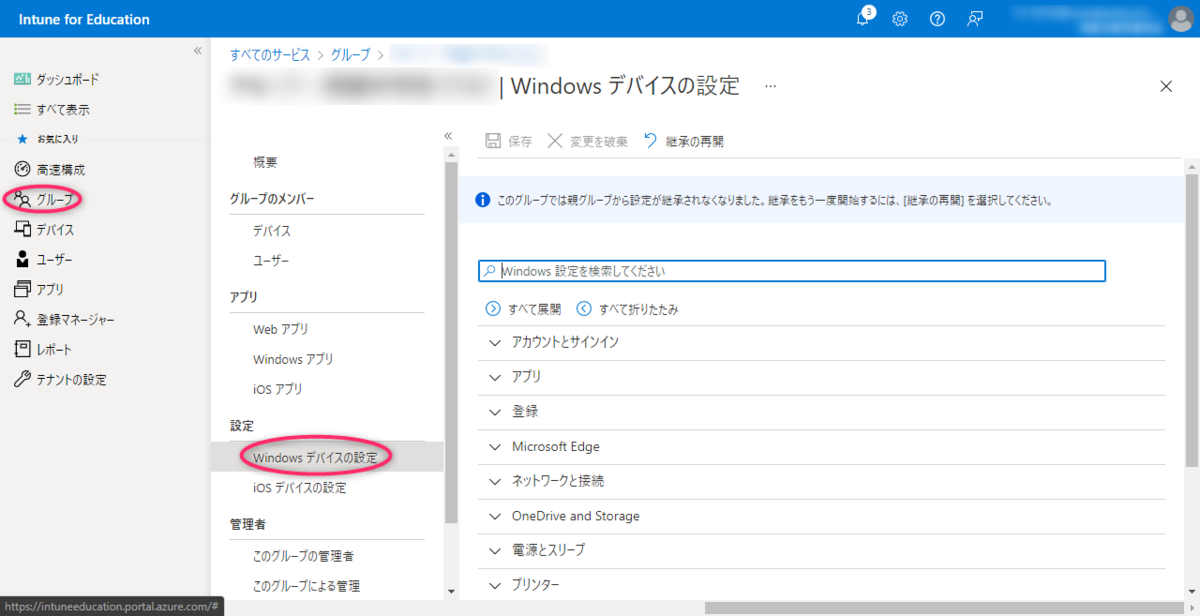Open the help question mark icon
The image size is (1200, 616).
coord(937,19)
